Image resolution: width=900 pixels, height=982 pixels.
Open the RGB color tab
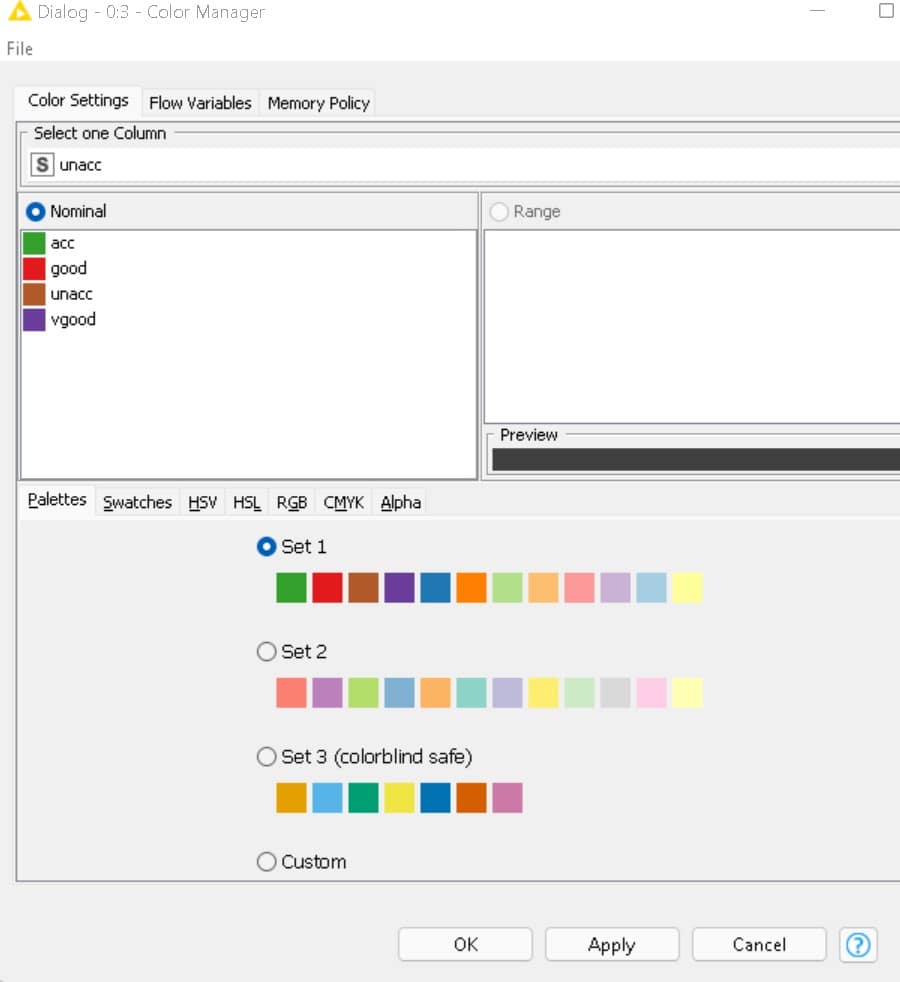coord(291,502)
